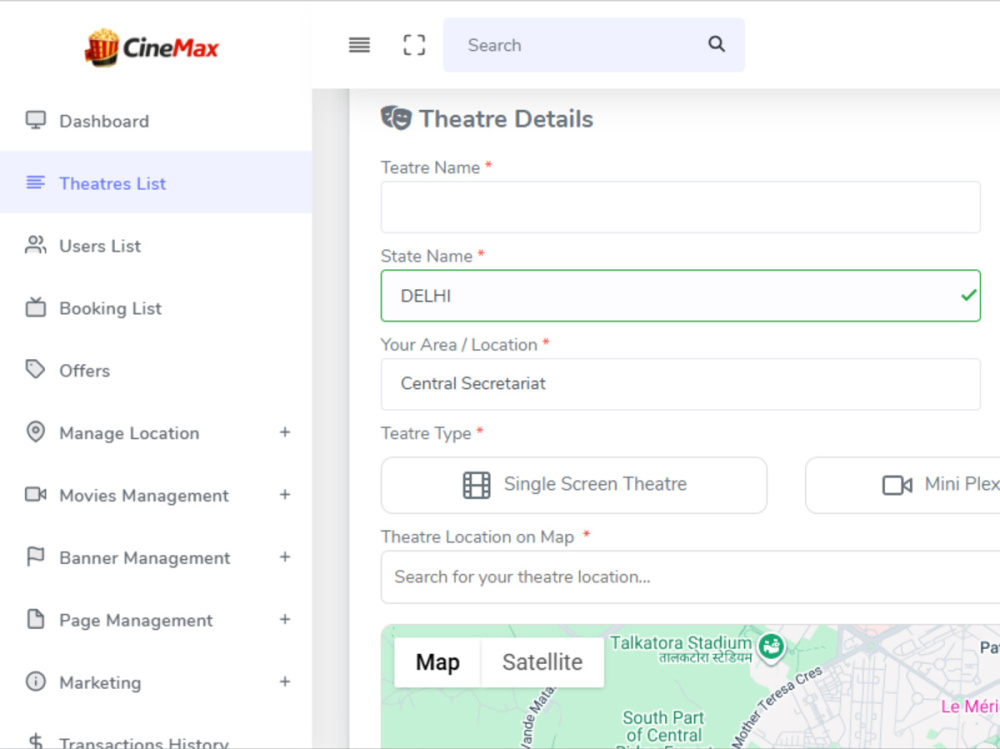This screenshot has height=749, width=1000.
Task: Expand Movies Management submenu plus
Action: tap(285, 494)
